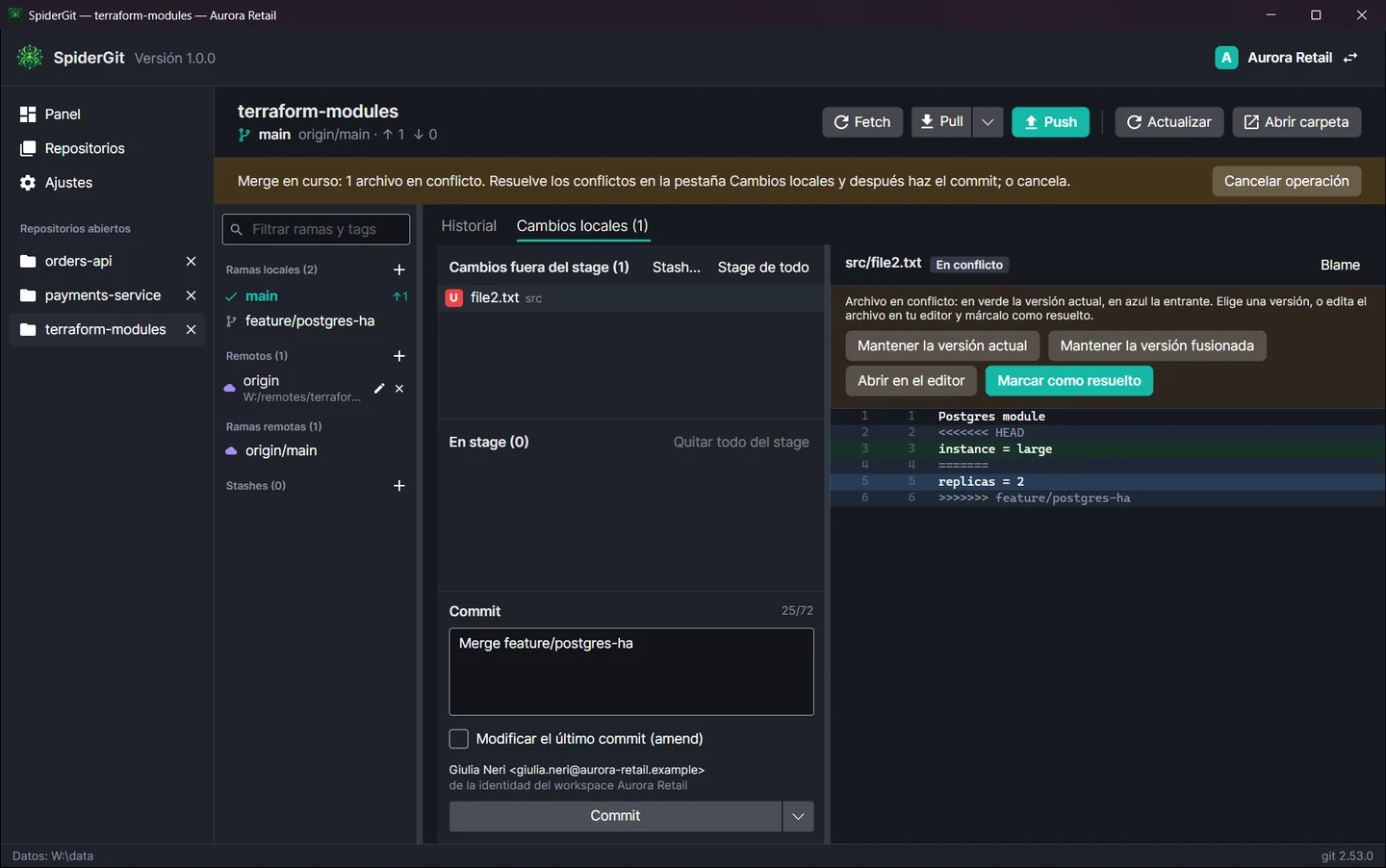Screen dimensions: 1386x868
Task: Click Marcar como resuelto
Action: [x=1069, y=381]
